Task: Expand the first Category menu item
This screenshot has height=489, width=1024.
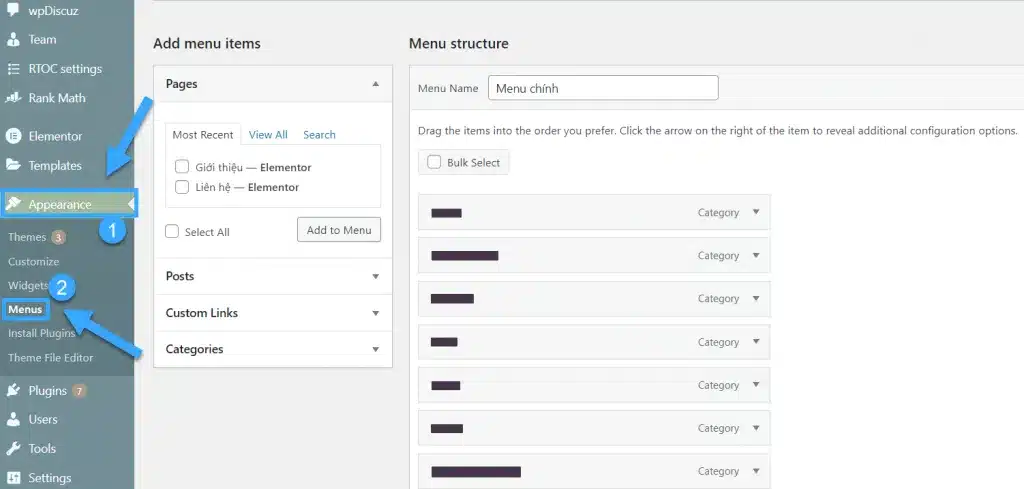Action: 756,212
